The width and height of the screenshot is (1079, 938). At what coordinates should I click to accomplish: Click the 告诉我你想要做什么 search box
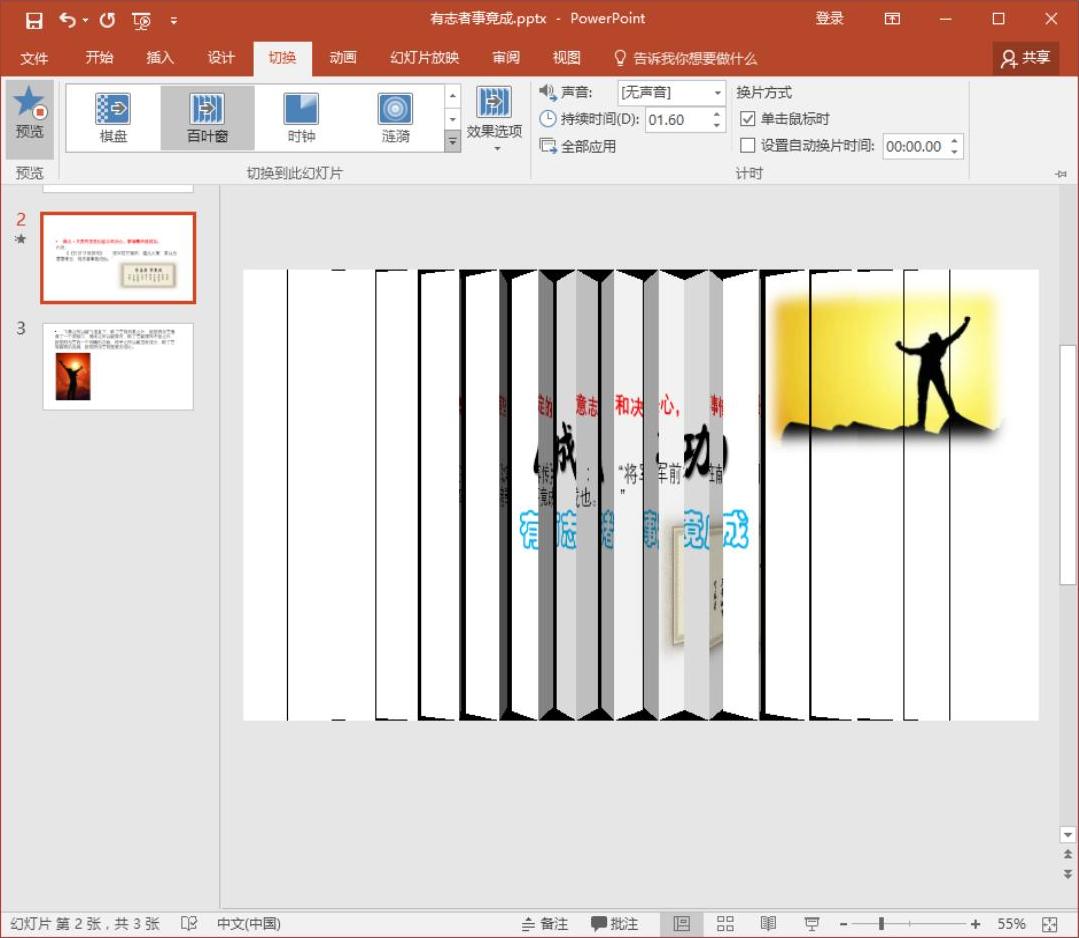pos(685,58)
